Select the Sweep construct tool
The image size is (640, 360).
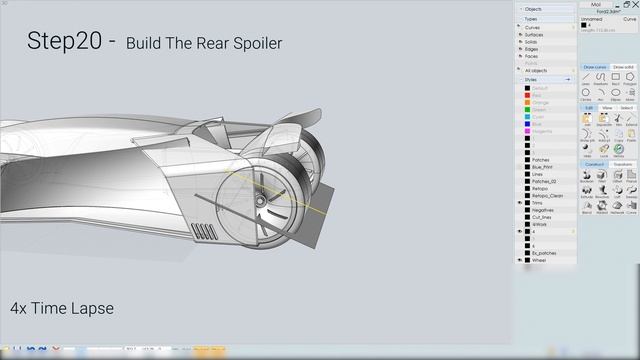coord(631,192)
